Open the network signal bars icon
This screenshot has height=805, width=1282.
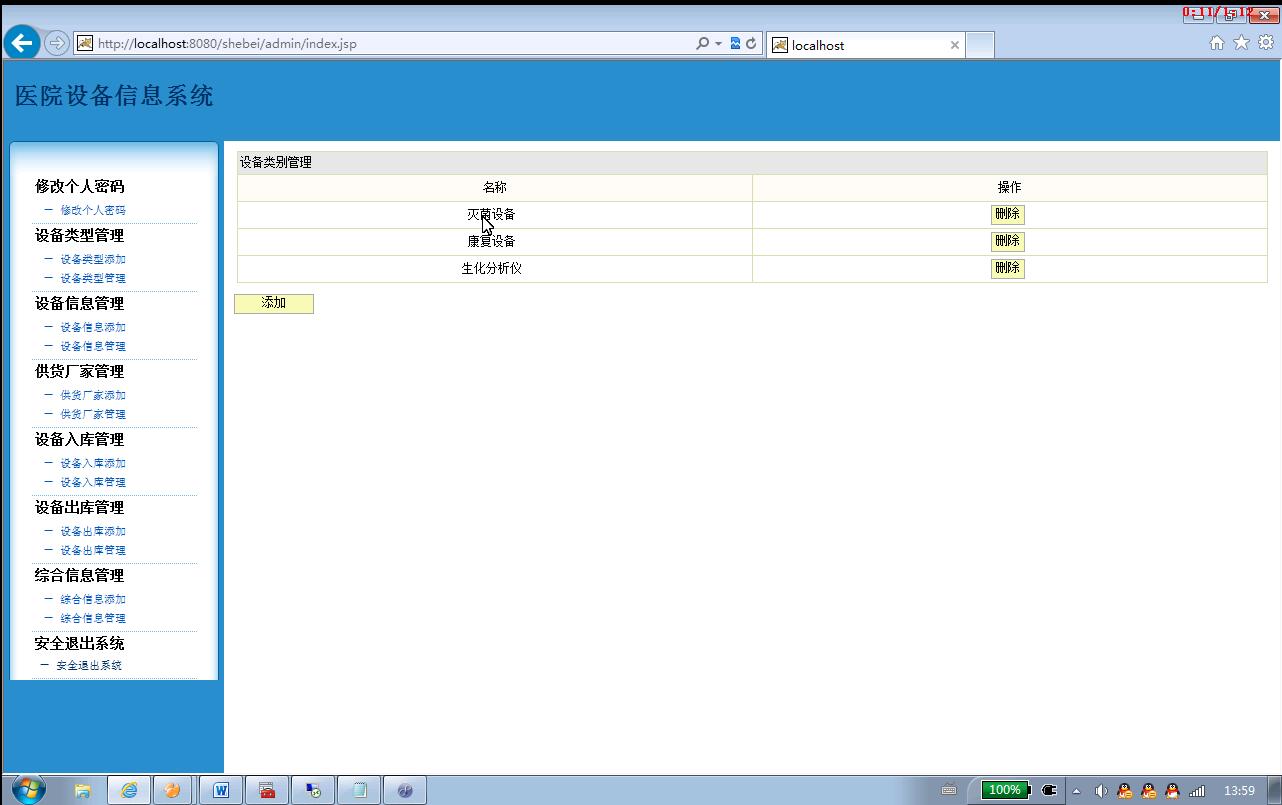pos(1197,790)
